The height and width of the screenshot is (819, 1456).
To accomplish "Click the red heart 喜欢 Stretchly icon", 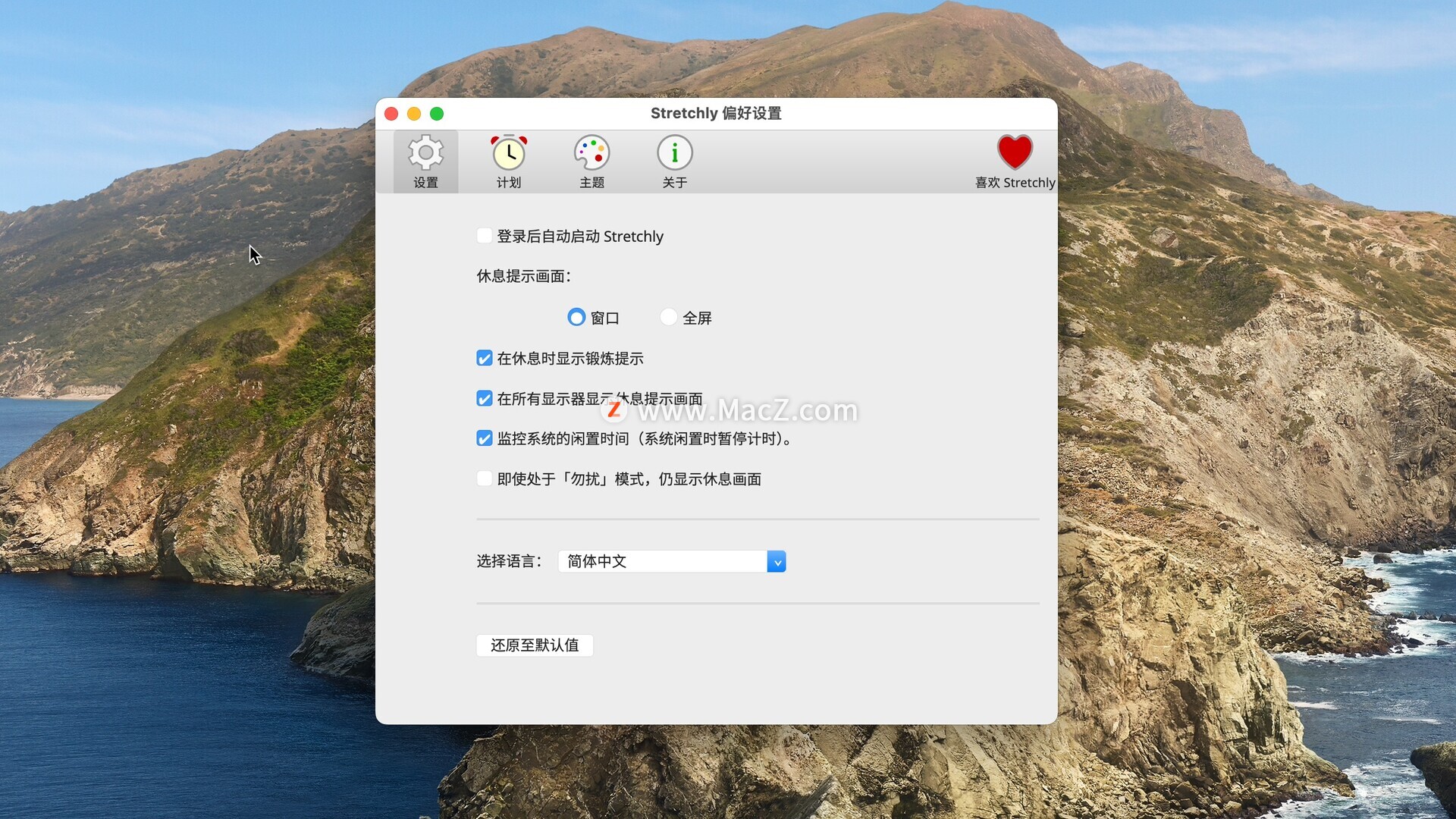I will [1015, 152].
